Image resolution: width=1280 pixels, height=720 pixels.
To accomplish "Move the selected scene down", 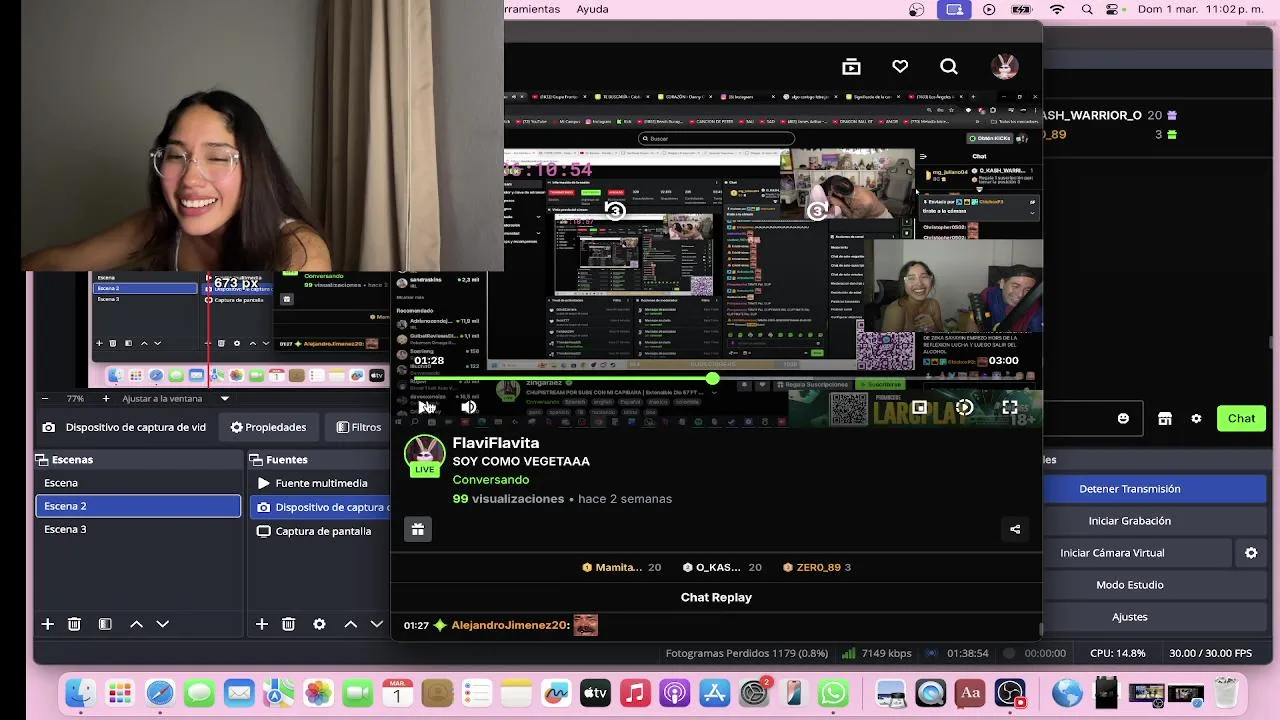I will coord(163,624).
